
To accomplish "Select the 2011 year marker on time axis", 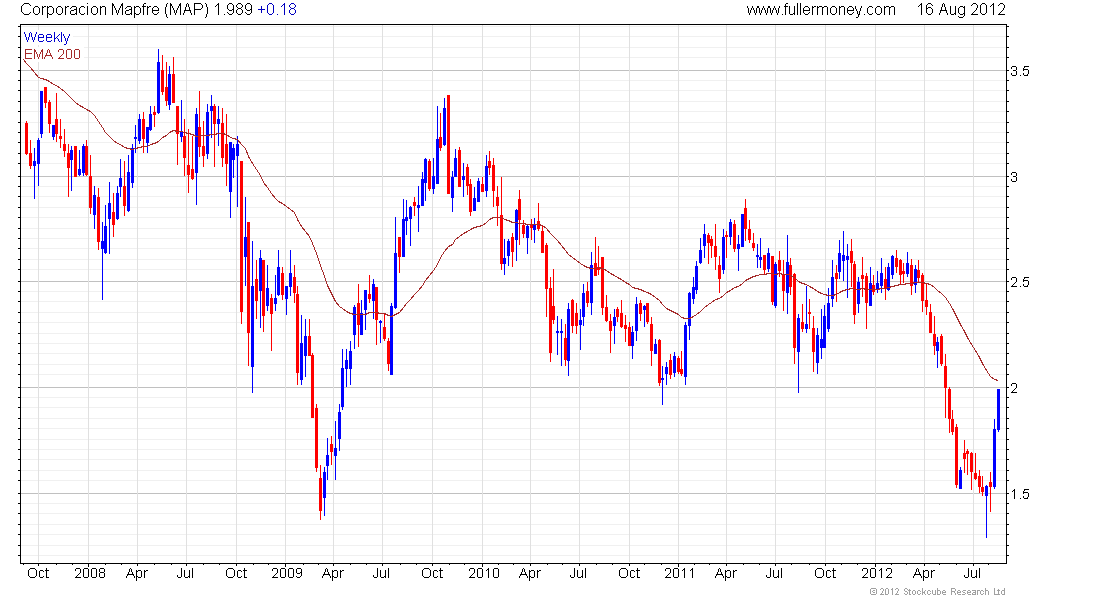I will click(680, 574).
